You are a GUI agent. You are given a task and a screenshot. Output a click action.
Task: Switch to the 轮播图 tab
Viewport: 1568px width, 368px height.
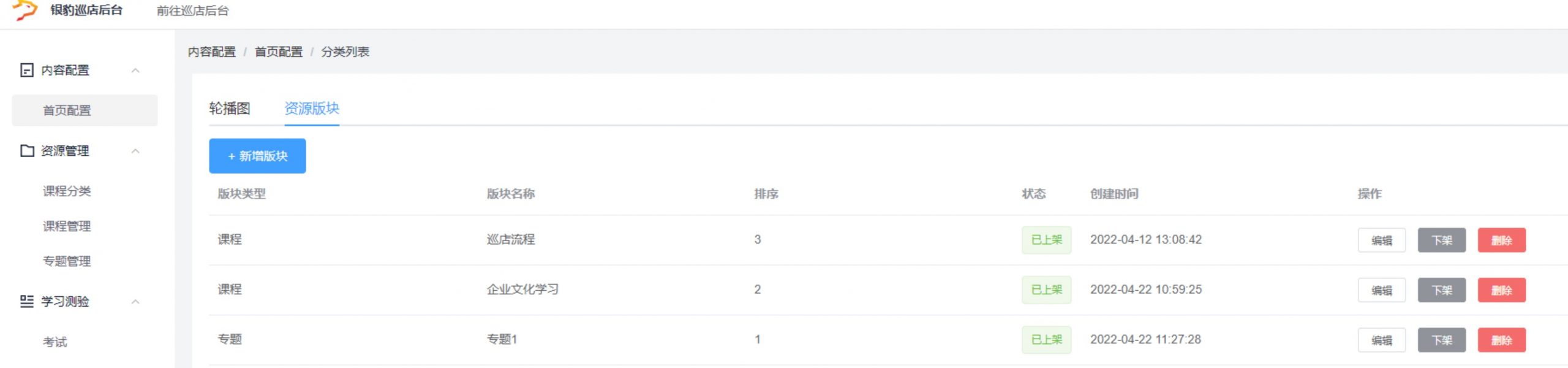[230, 109]
